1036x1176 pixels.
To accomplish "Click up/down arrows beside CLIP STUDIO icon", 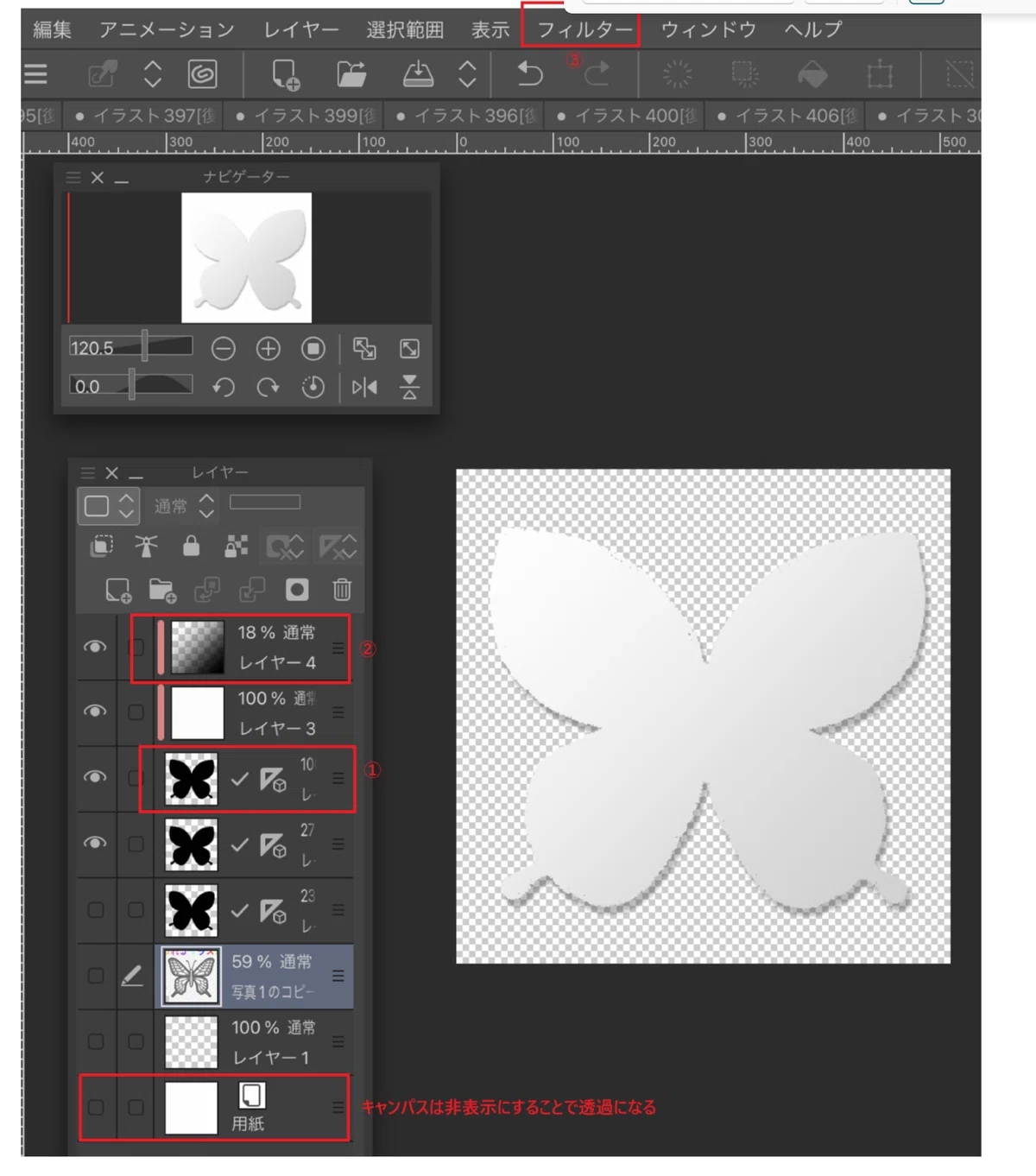I will click(x=153, y=74).
